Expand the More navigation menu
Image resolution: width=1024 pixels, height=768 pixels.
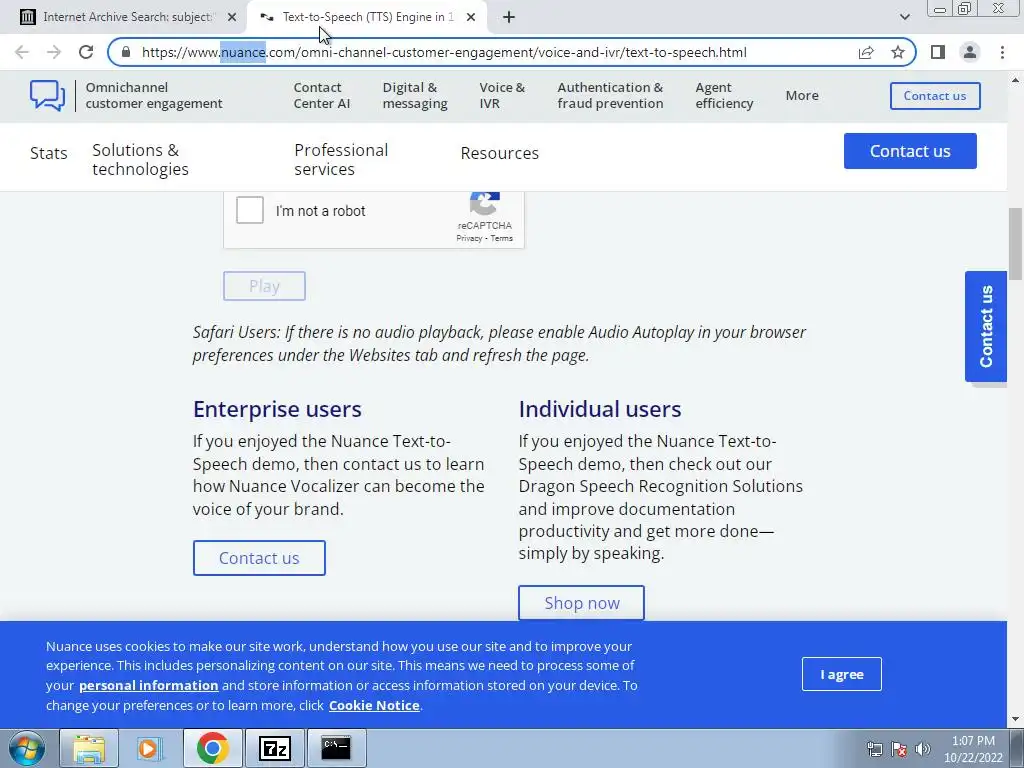802,95
